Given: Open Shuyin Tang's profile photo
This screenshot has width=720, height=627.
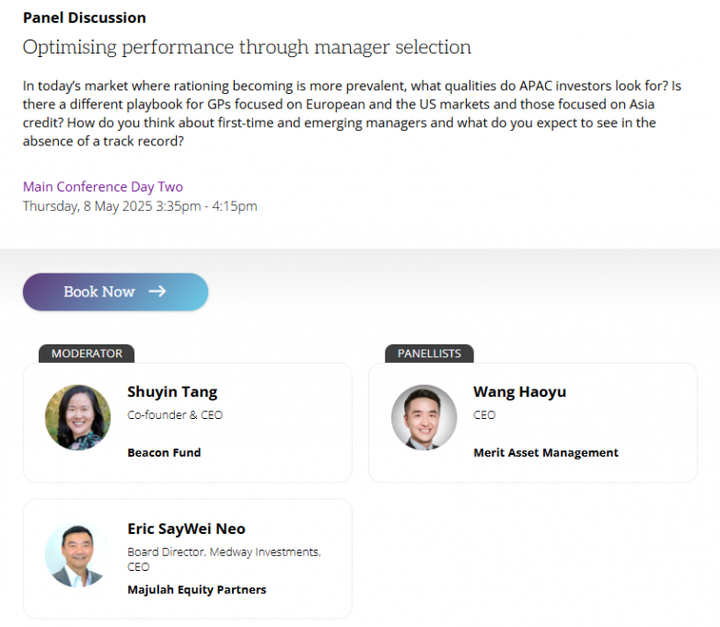Looking at the screenshot, I should click(78, 417).
